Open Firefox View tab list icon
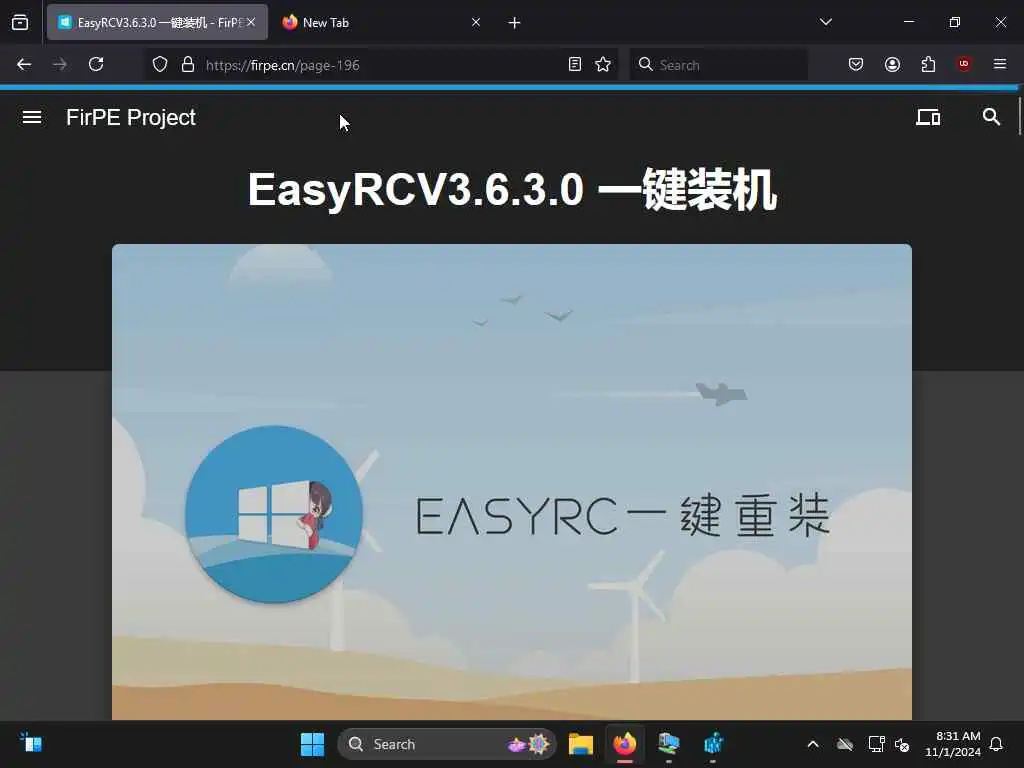 (20, 22)
